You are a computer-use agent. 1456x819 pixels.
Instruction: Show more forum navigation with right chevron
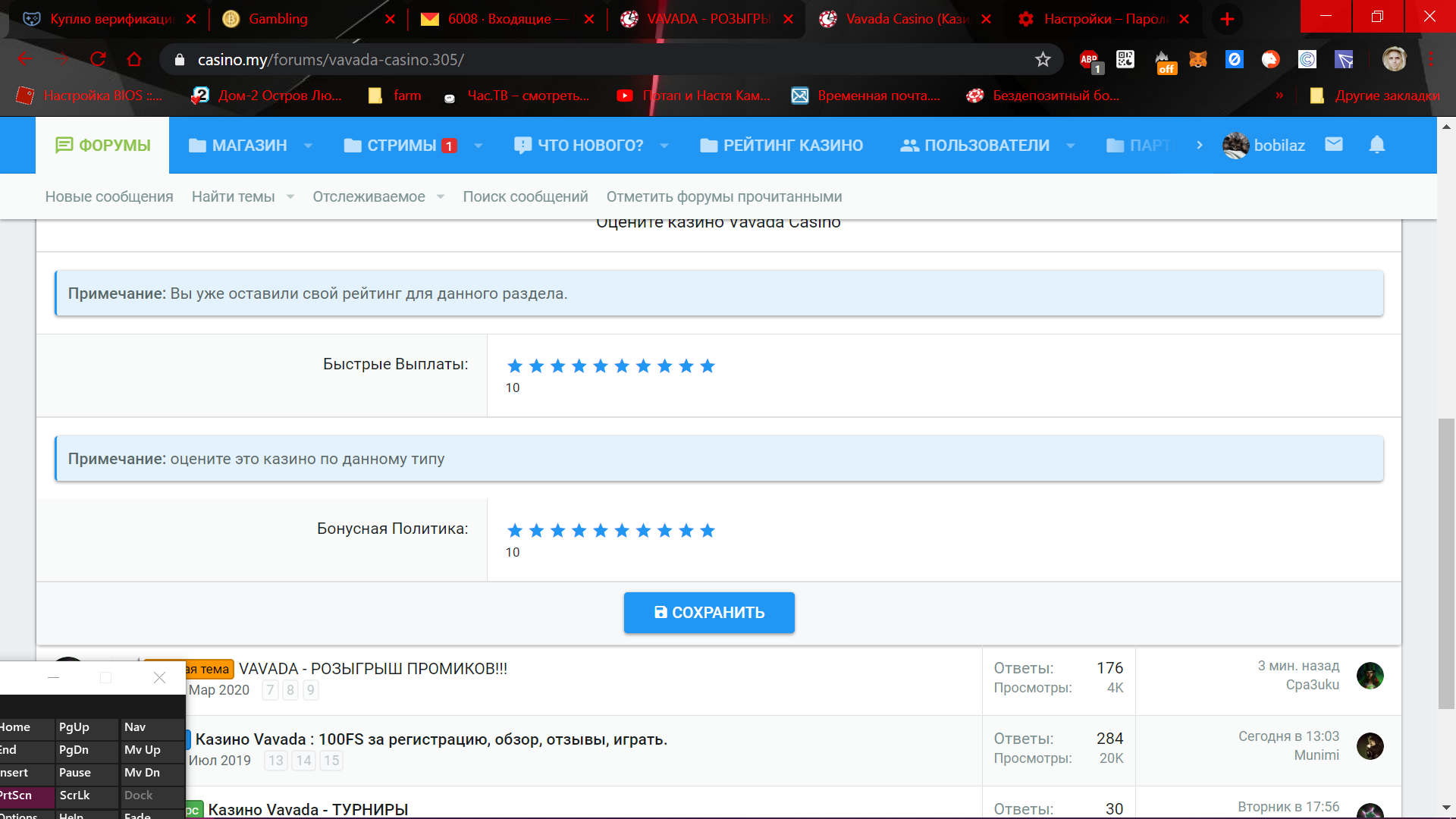[x=1199, y=145]
